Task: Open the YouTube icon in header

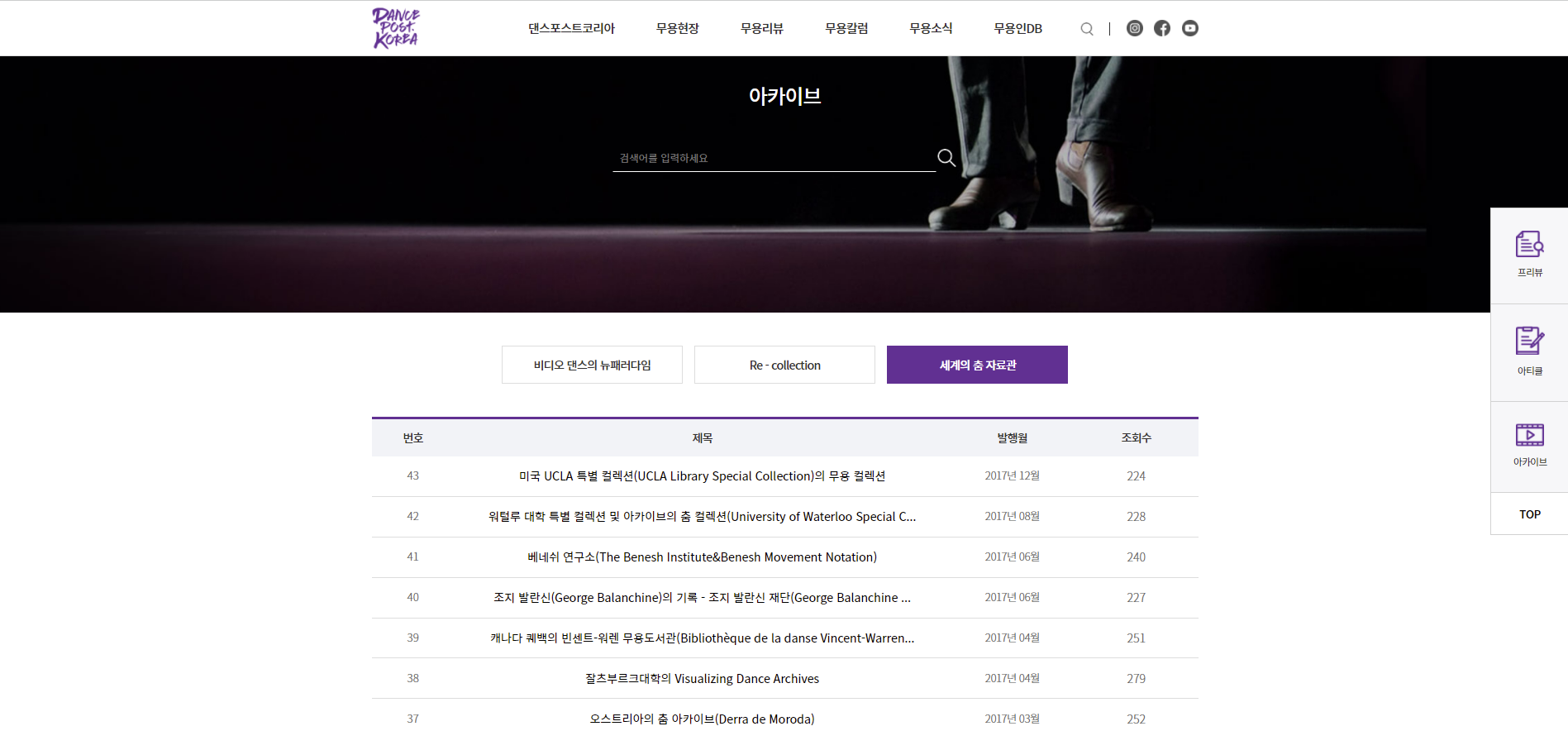Action: (1189, 28)
